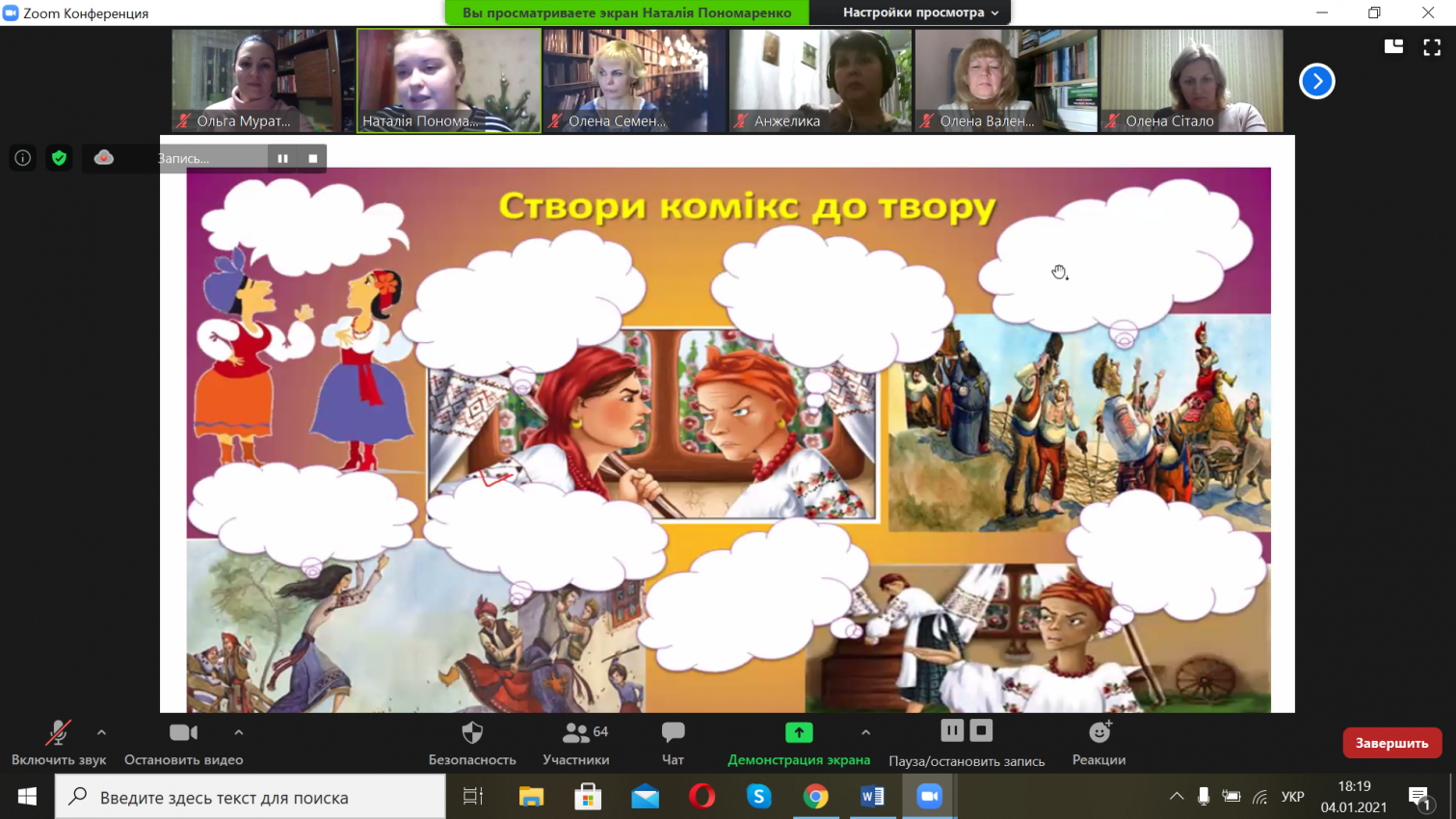Open the Реакции reactions menu
Viewport: 1456px width, 819px height.
[1099, 744]
